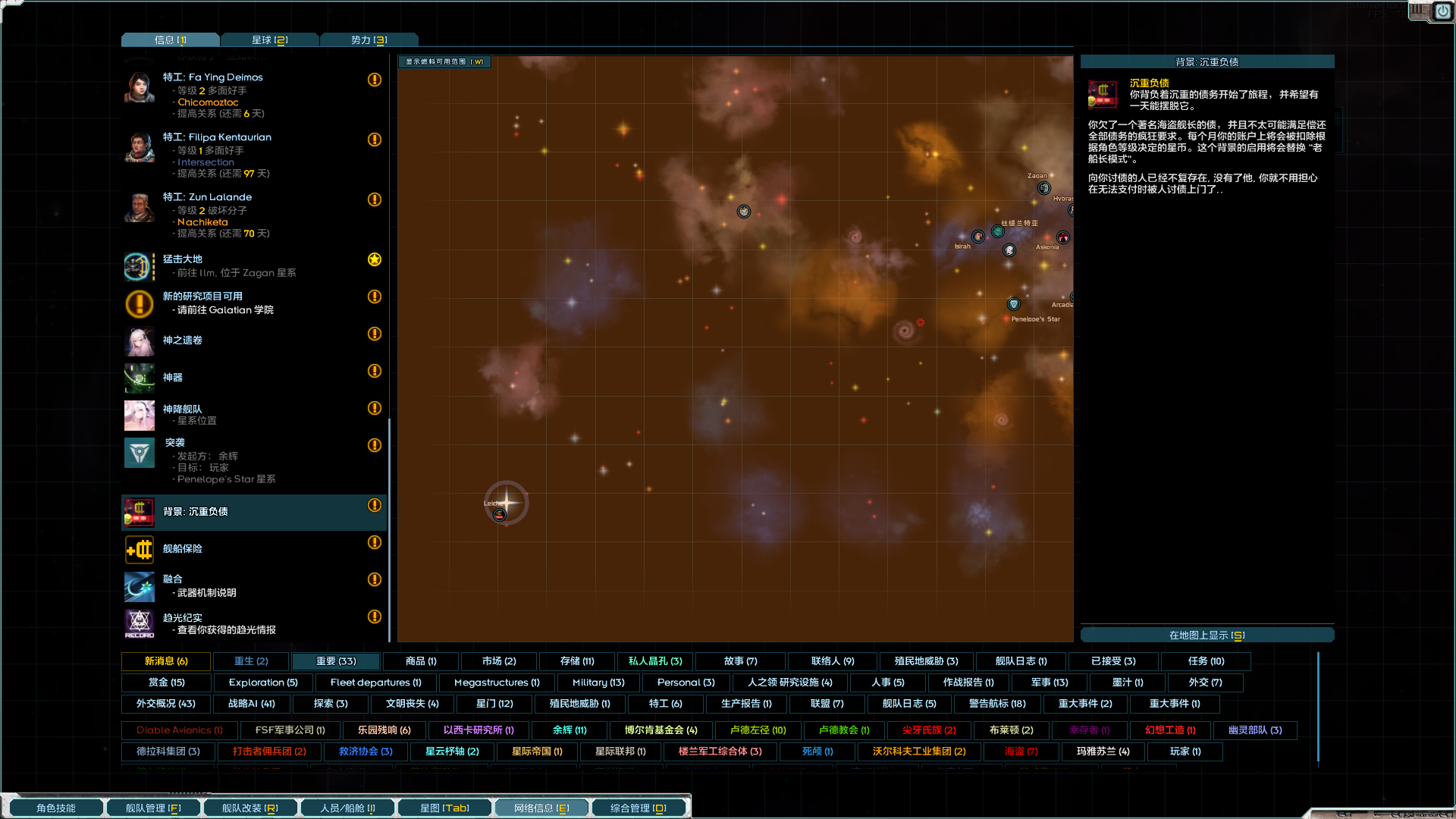Click the 在地图上显示 [S] button
This screenshot has height=819, width=1456.
[x=1207, y=635]
